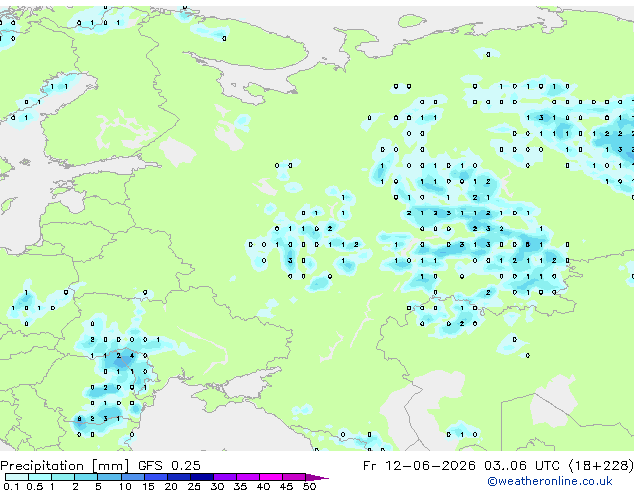Click legend label '25'
This screenshot has width=634, height=490.
(x=194, y=486)
